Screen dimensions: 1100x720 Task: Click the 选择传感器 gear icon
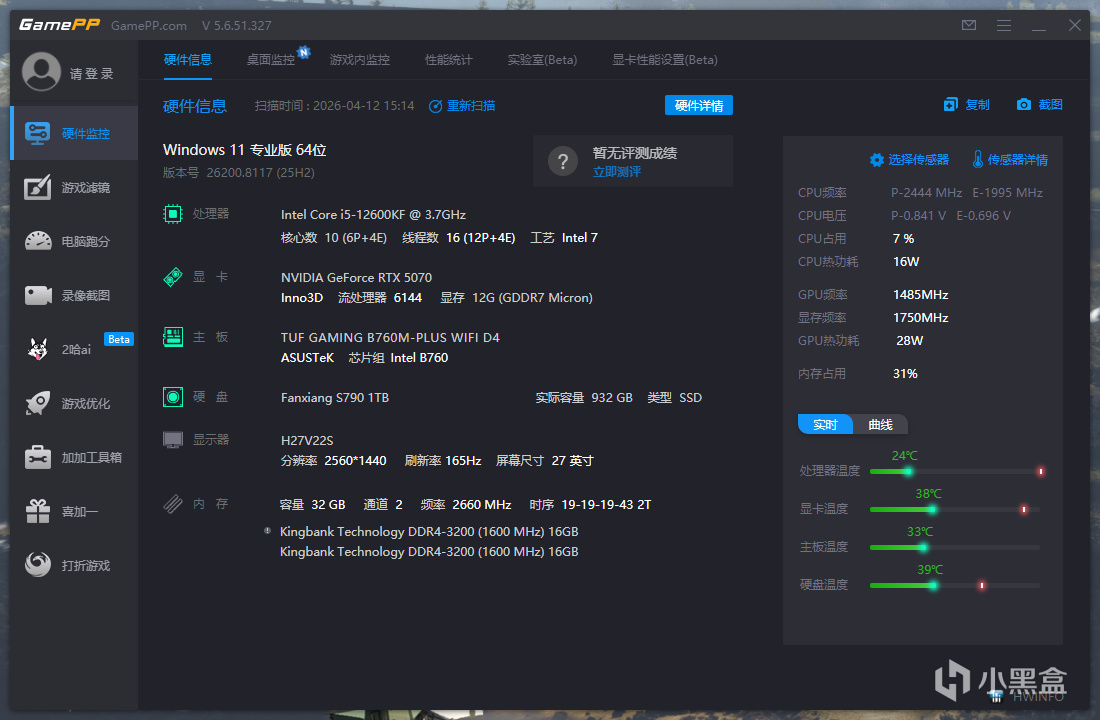(876, 160)
